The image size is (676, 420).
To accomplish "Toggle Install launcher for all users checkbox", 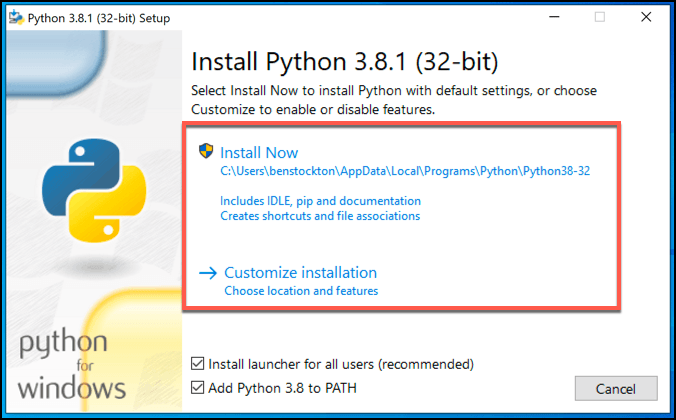I will tap(197, 364).
